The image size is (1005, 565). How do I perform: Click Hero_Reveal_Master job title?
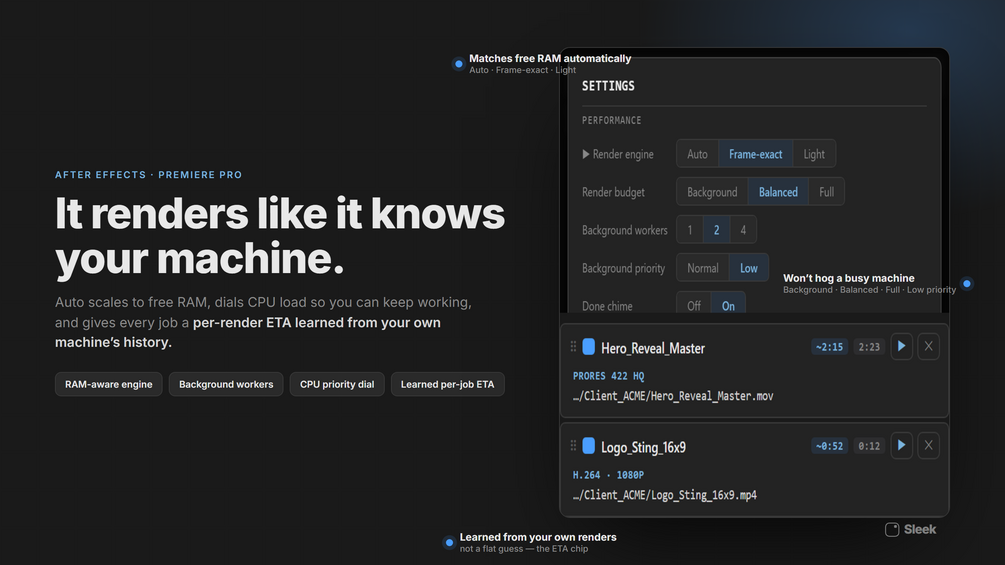coord(652,348)
